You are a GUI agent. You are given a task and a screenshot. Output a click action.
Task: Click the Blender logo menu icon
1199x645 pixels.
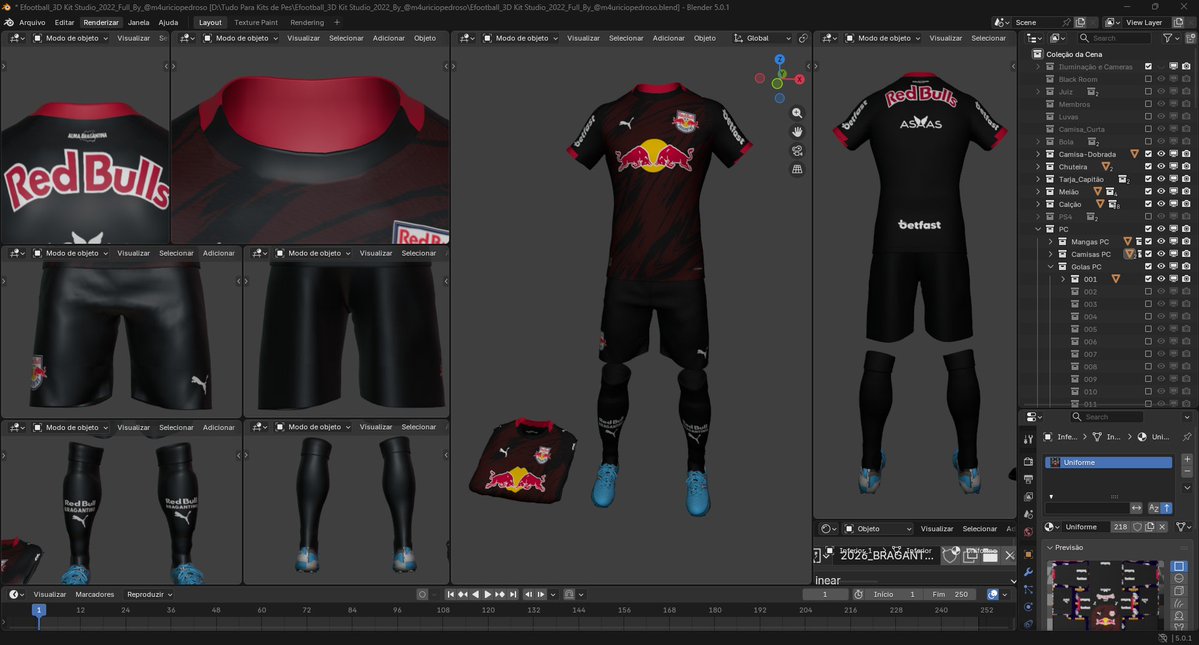pyautogui.click(x=9, y=22)
